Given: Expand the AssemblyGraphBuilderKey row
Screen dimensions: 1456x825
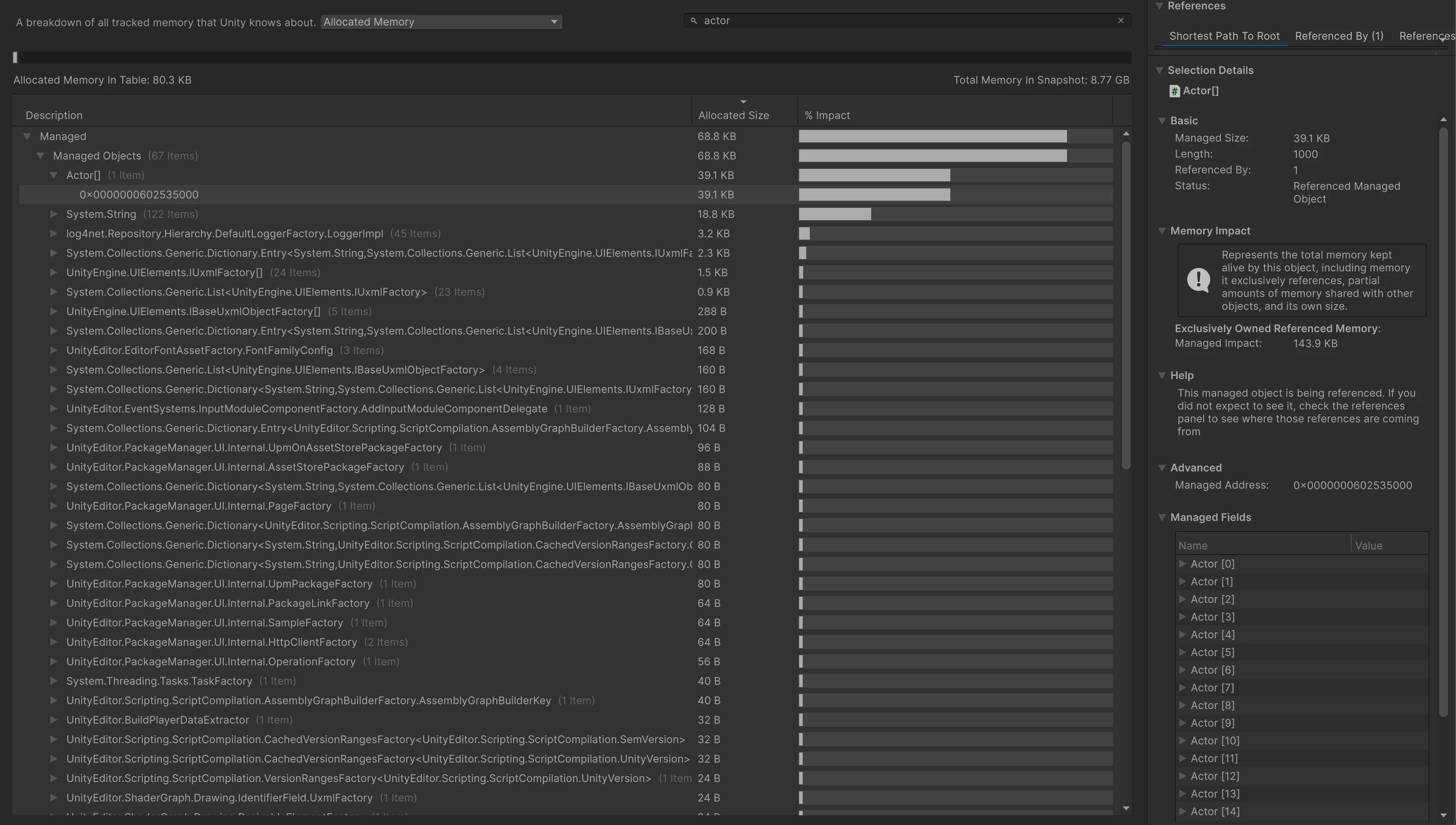Looking at the screenshot, I should (53, 700).
